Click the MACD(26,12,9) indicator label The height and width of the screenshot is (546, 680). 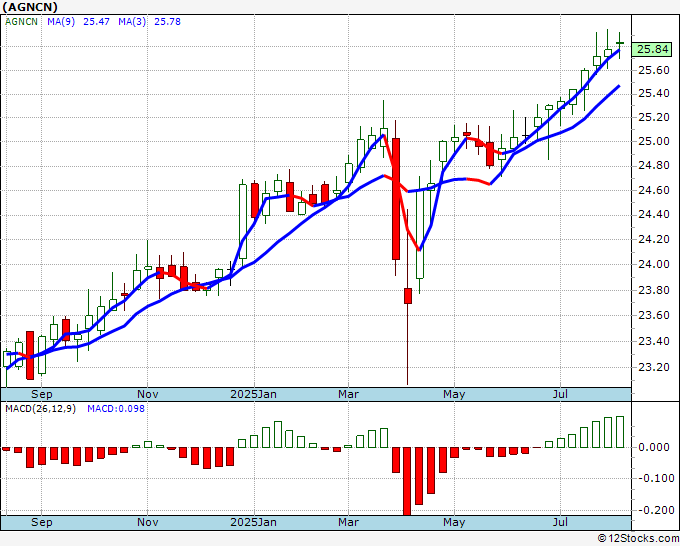point(40,409)
